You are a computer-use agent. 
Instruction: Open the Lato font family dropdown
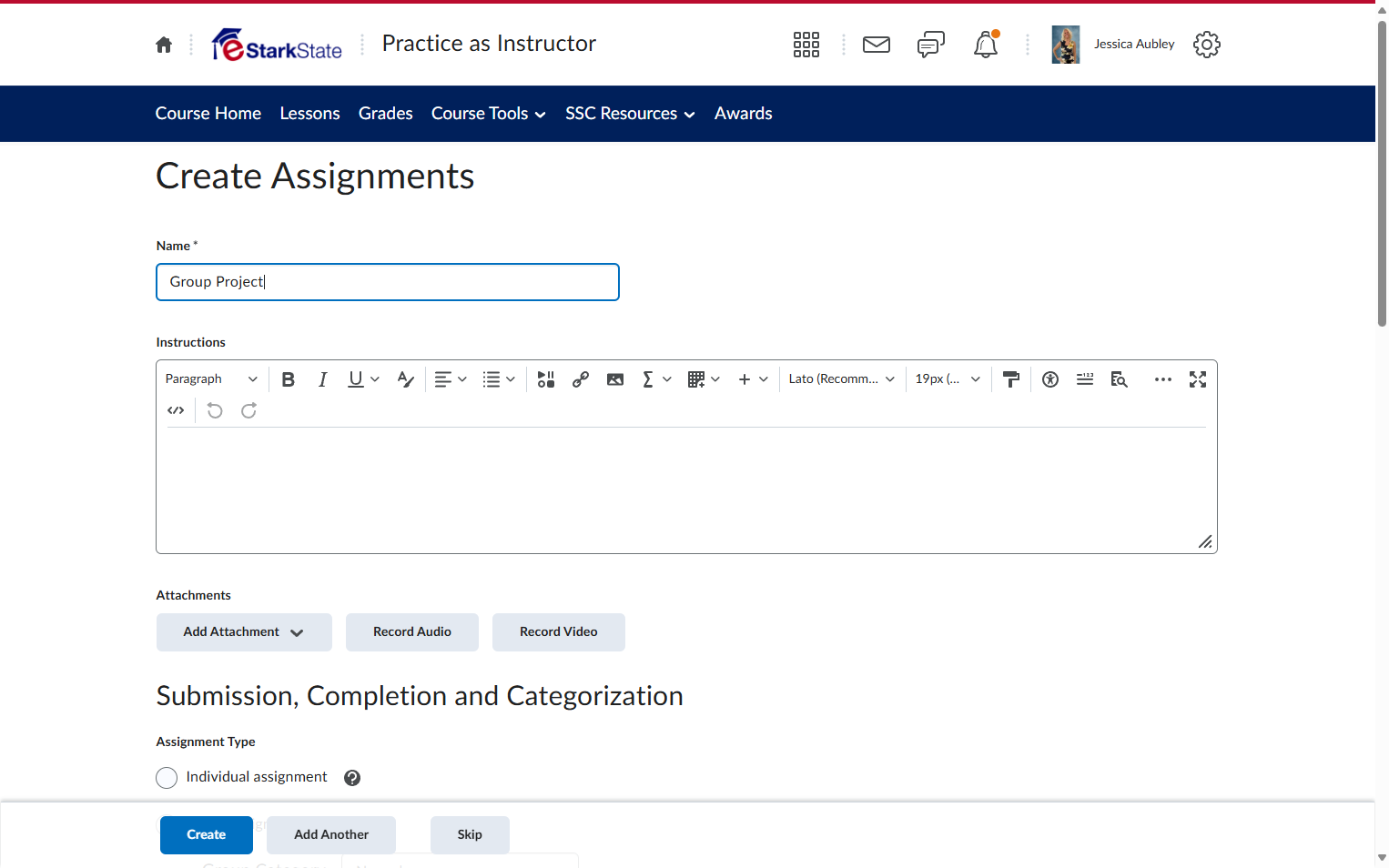click(x=842, y=379)
